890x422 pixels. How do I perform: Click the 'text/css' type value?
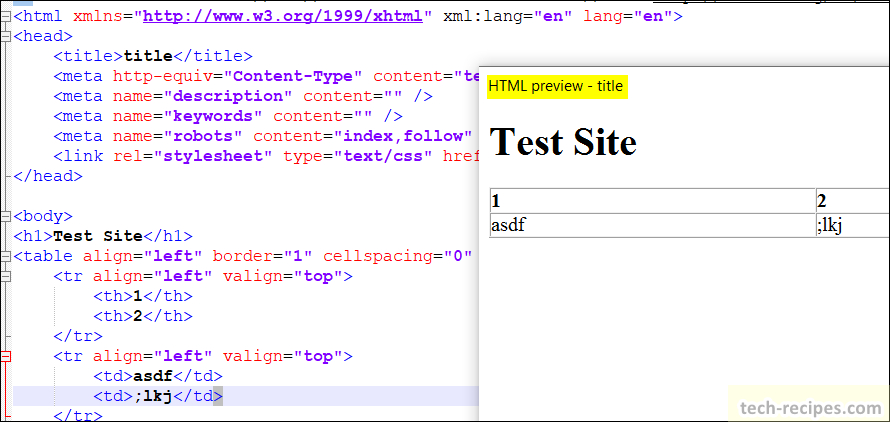pyautogui.click(x=384, y=156)
